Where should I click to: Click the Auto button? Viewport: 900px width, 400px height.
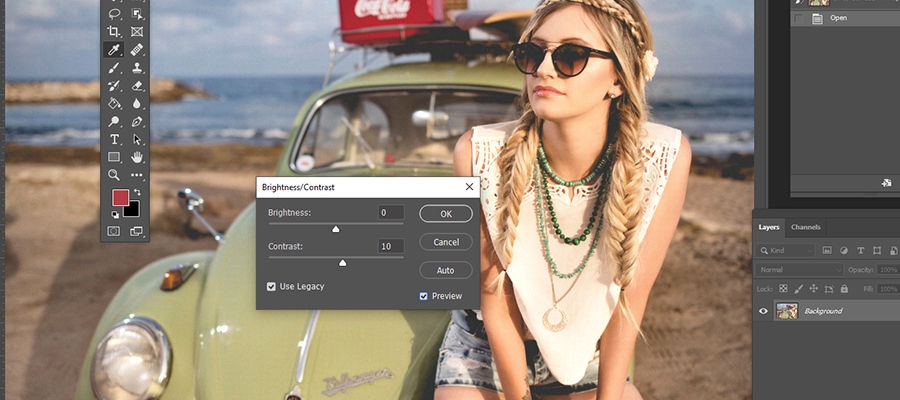[446, 270]
